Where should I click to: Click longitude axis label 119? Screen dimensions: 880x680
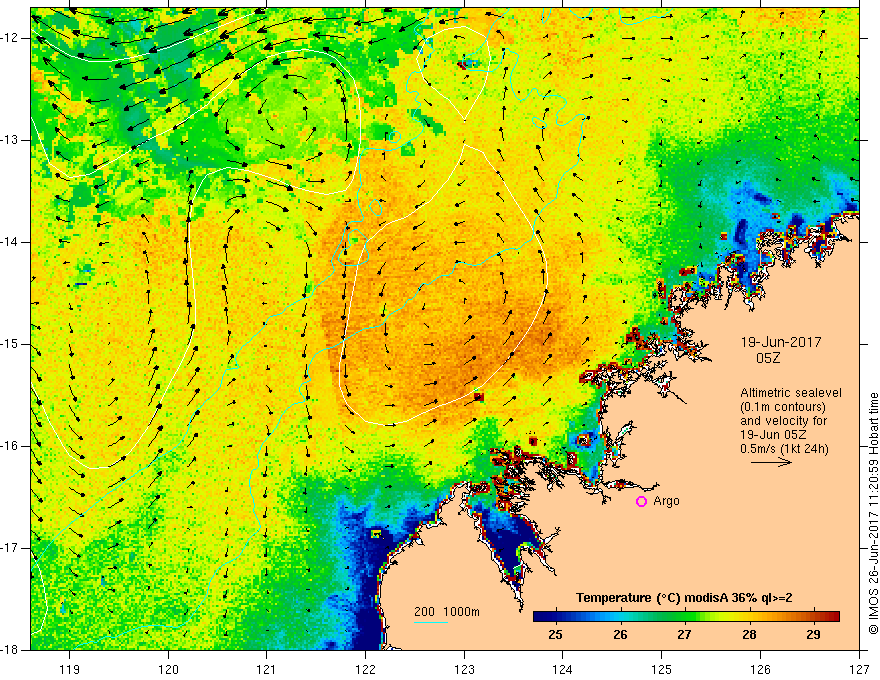70,669
